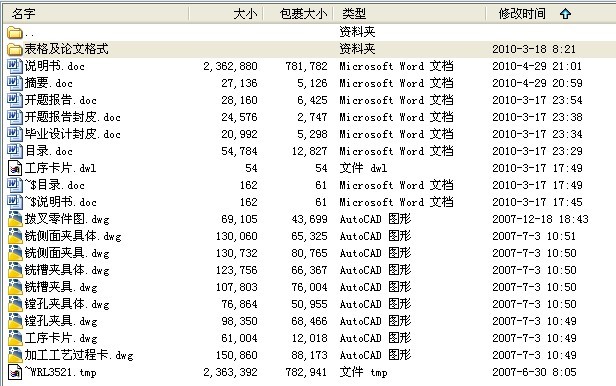The height and width of the screenshot is (386, 616).
Task: Select the 工序卡片.dwl file icon
Action: point(15,168)
